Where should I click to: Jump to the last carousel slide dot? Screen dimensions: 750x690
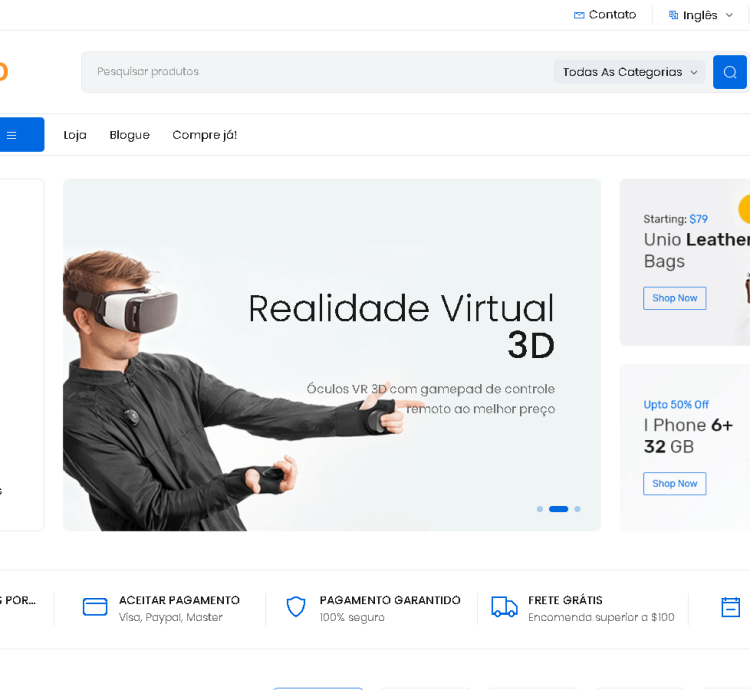(577, 509)
